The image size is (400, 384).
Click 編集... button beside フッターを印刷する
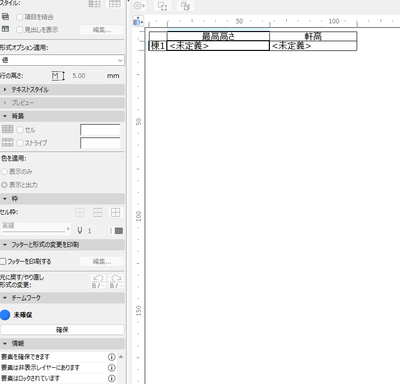pos(102,261)
